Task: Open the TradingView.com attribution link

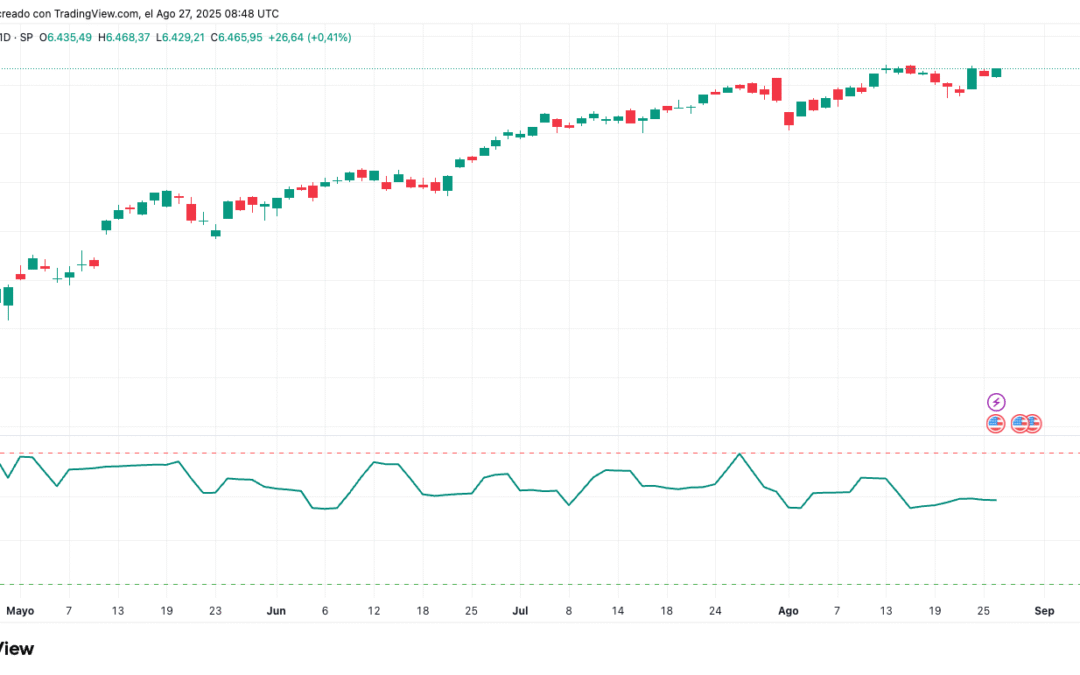Action: [95, 13]
